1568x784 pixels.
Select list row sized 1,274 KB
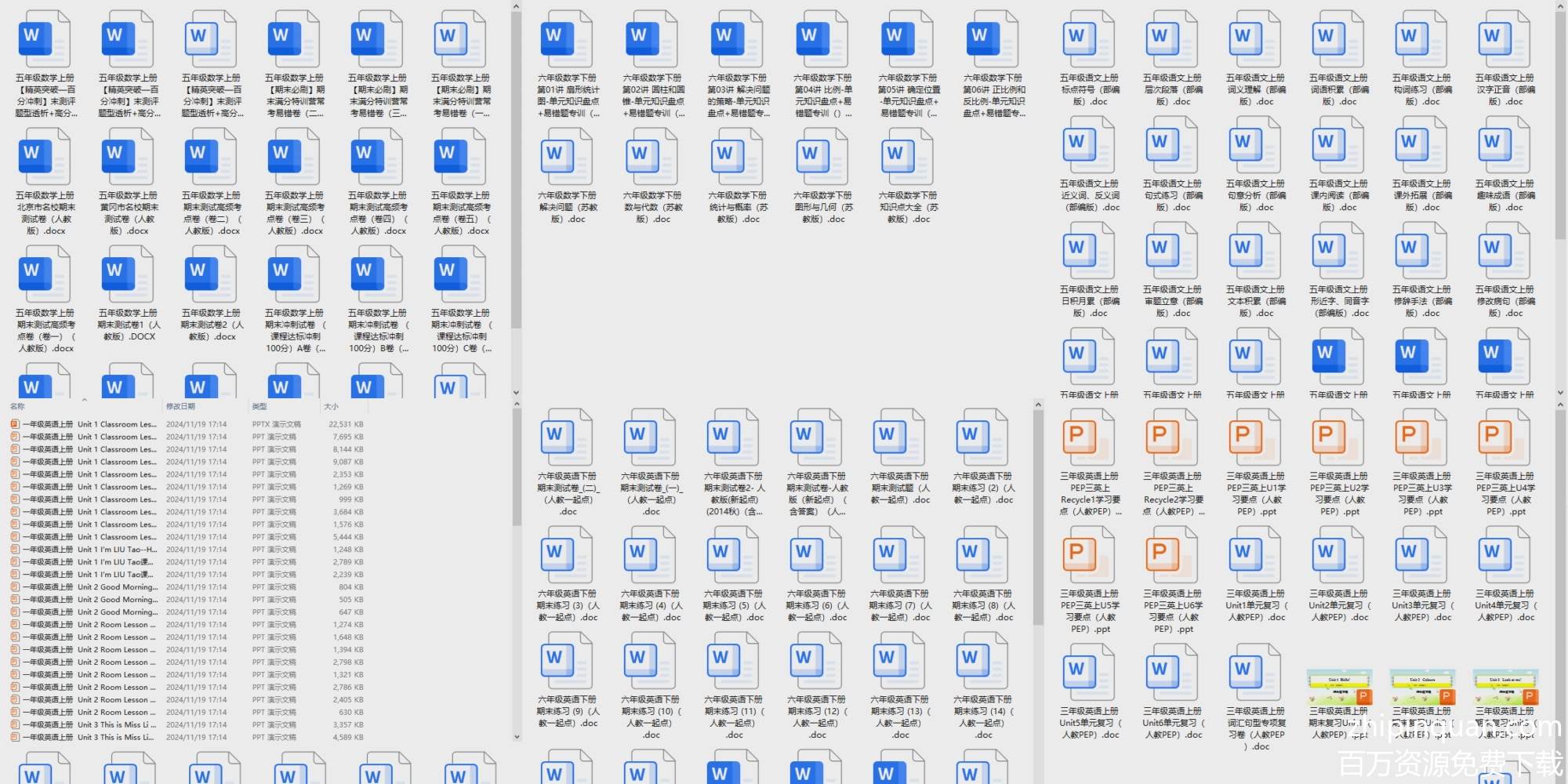point(188,625)
